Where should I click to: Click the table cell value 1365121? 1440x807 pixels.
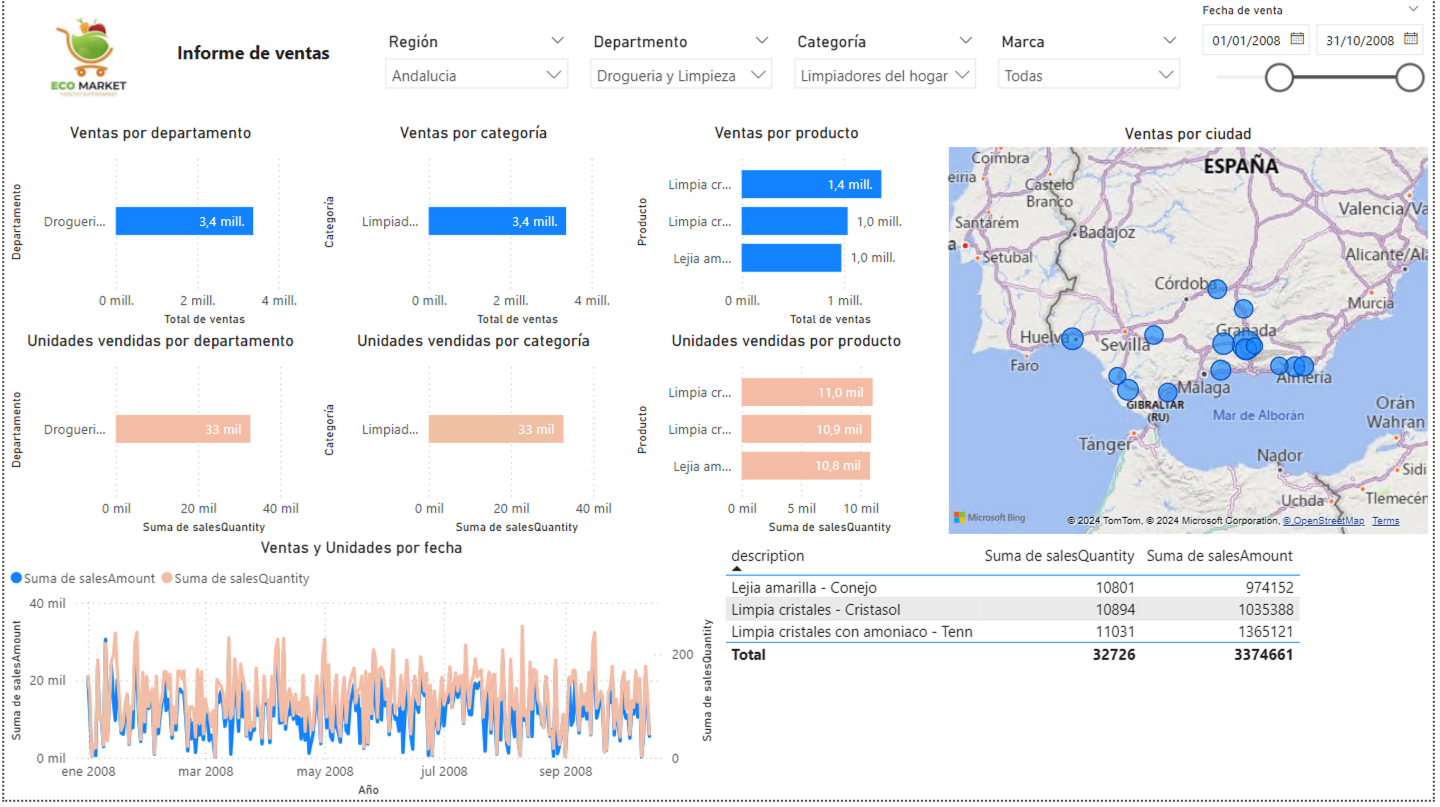[1262, 632]
